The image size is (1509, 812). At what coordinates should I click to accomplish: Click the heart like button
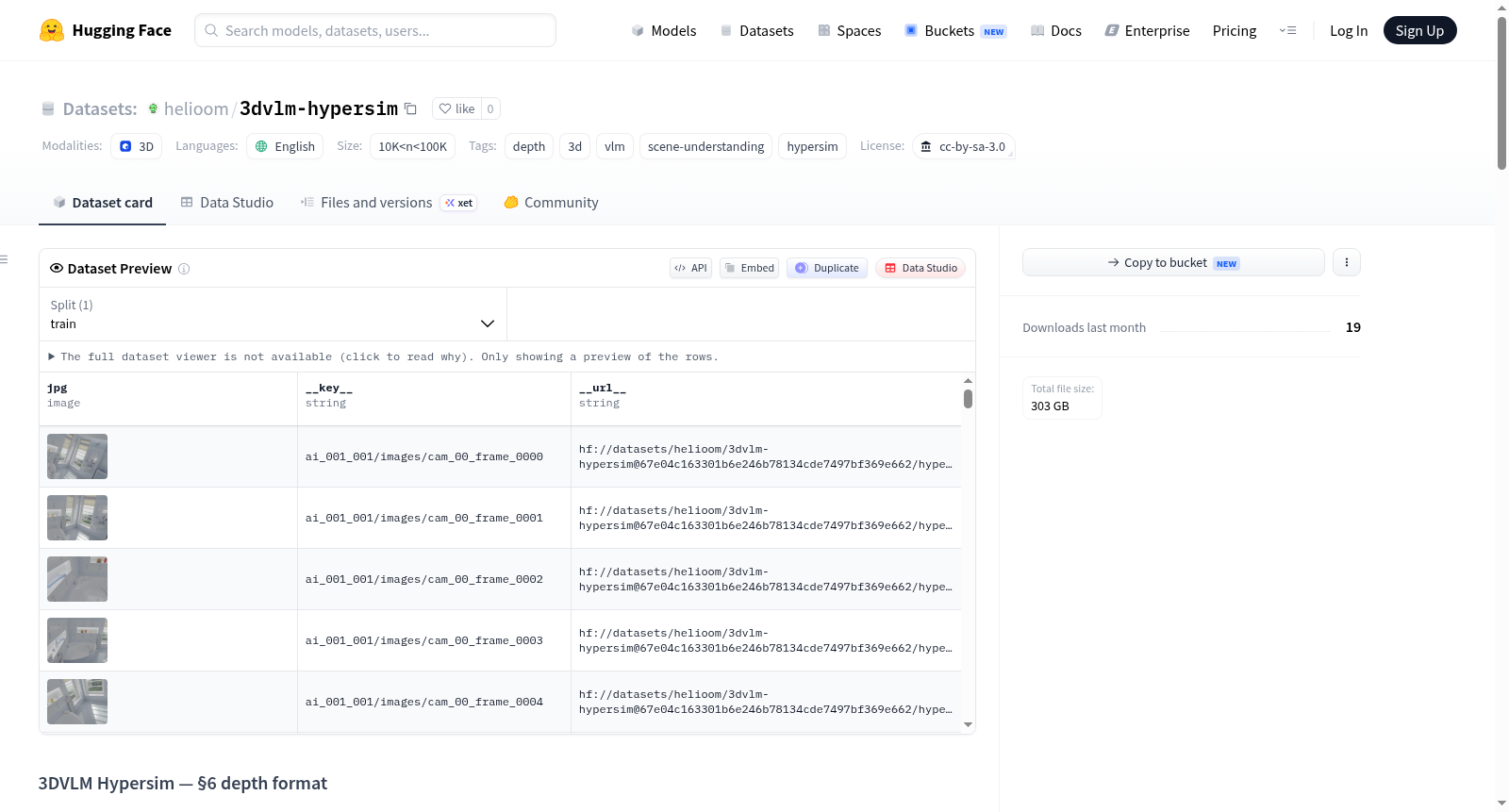tap(456, 108)
